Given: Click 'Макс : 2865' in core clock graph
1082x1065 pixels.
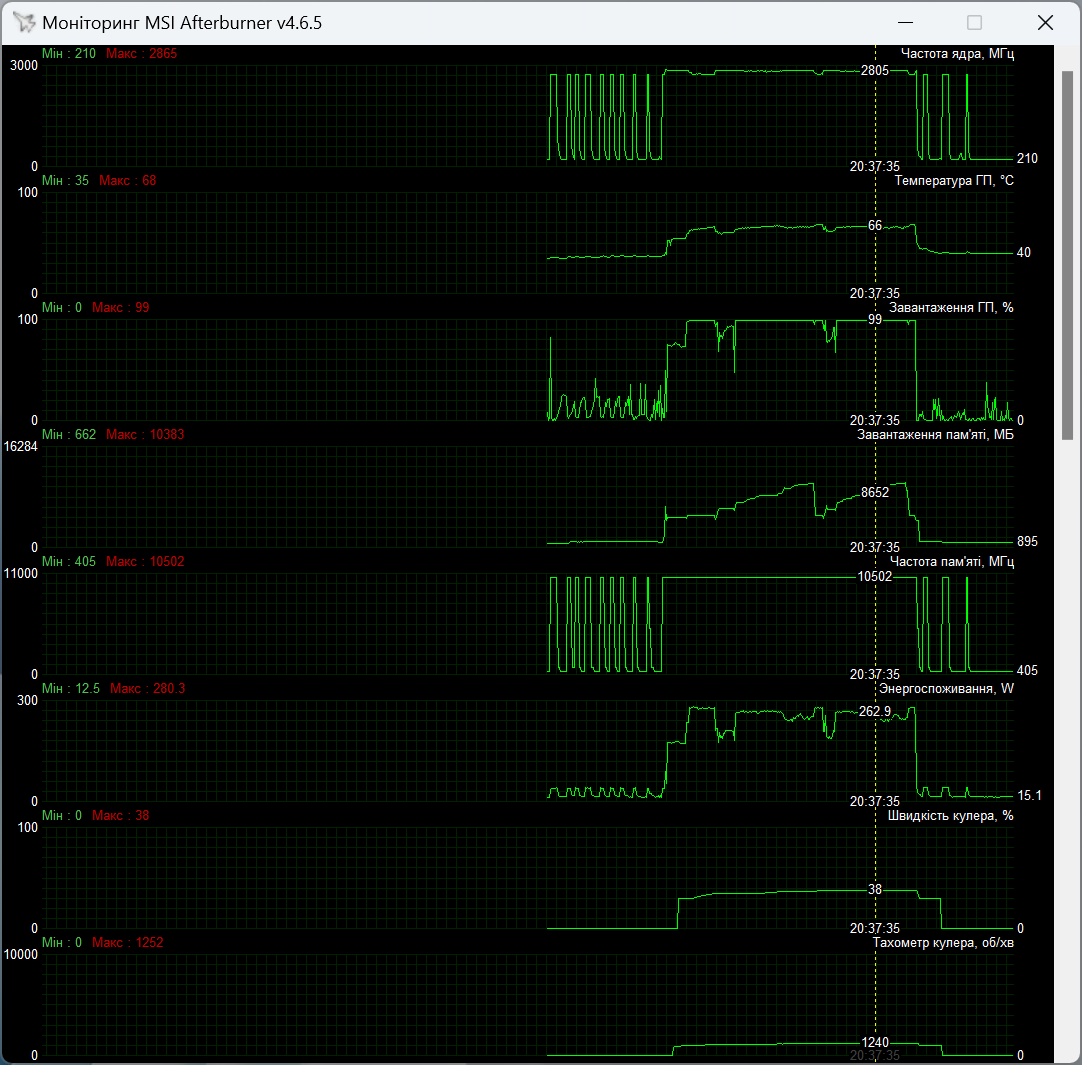Looking at the screenshot, I should click(x=141, y=54).
